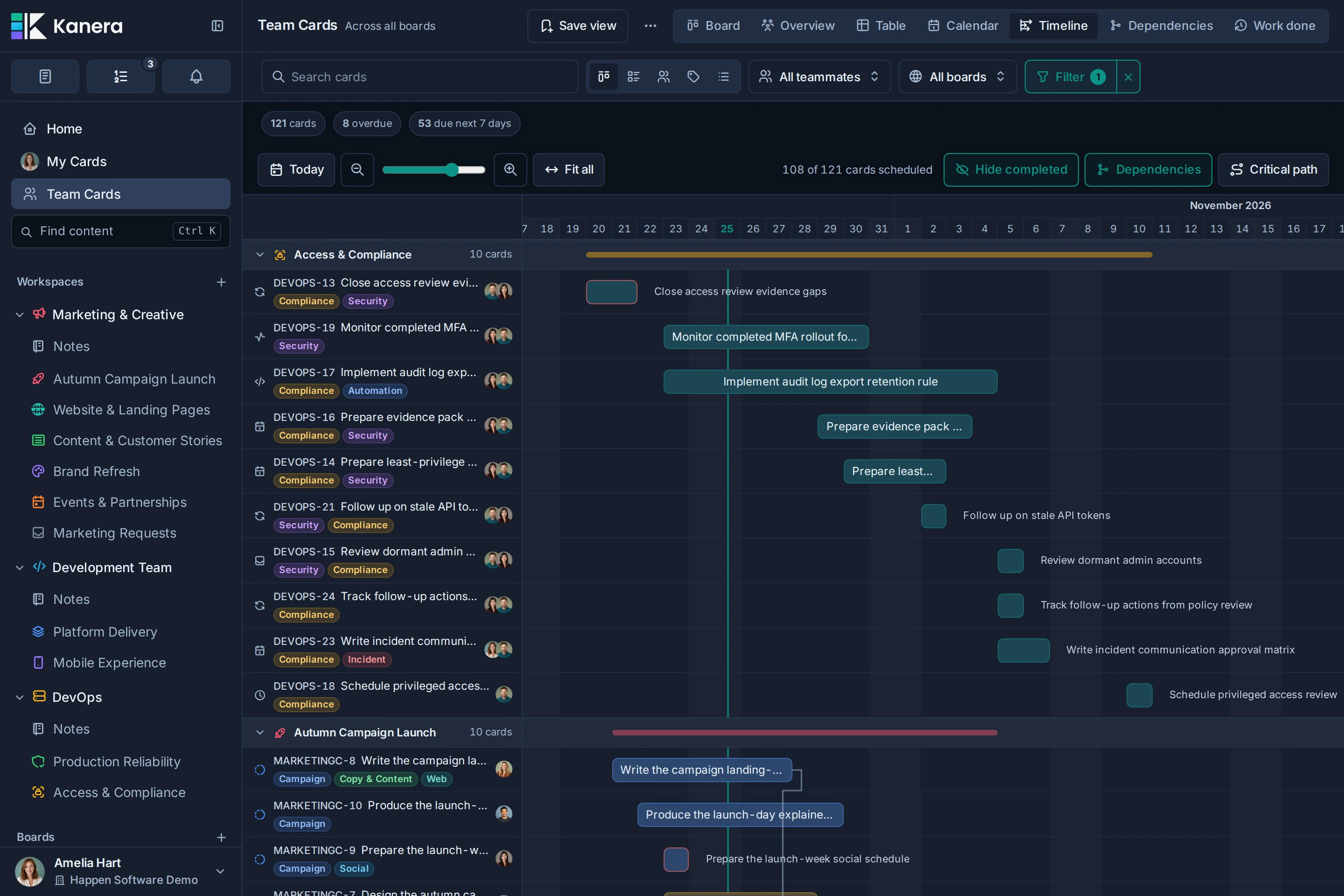
Task: Collapse the Autumn Campaign Launch group
Action: click(x=259, y=733)
